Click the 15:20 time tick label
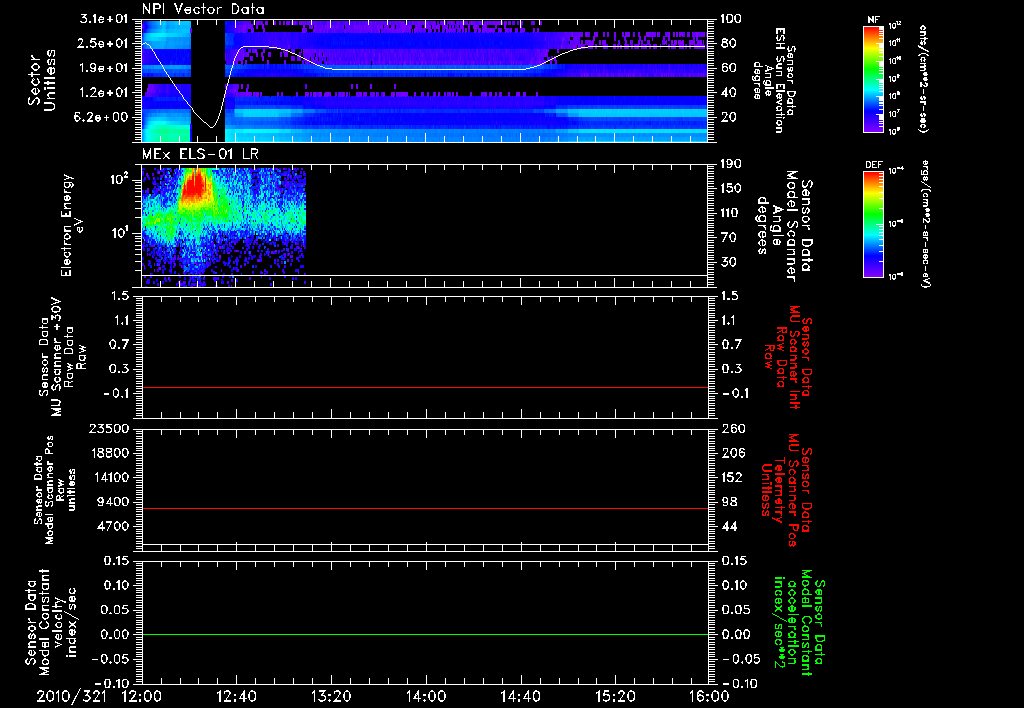 click(x=615, y=696)
